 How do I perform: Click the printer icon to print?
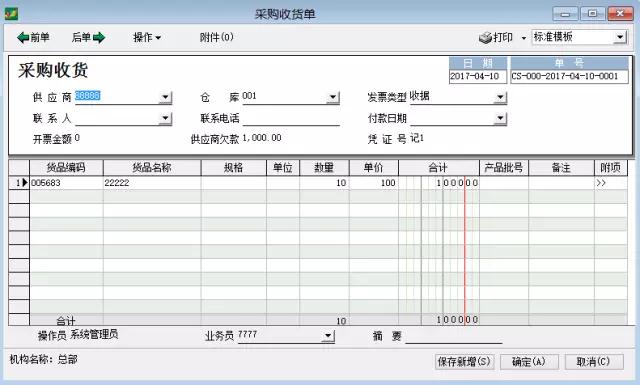(x=485, y=38)
